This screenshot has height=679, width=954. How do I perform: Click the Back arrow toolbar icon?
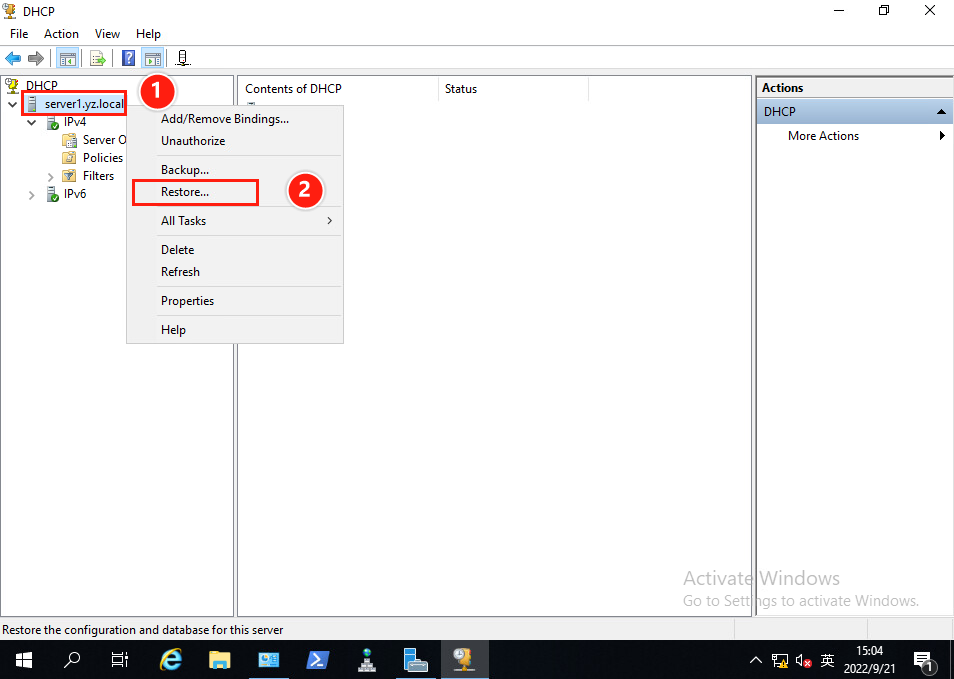click(14, 58)
